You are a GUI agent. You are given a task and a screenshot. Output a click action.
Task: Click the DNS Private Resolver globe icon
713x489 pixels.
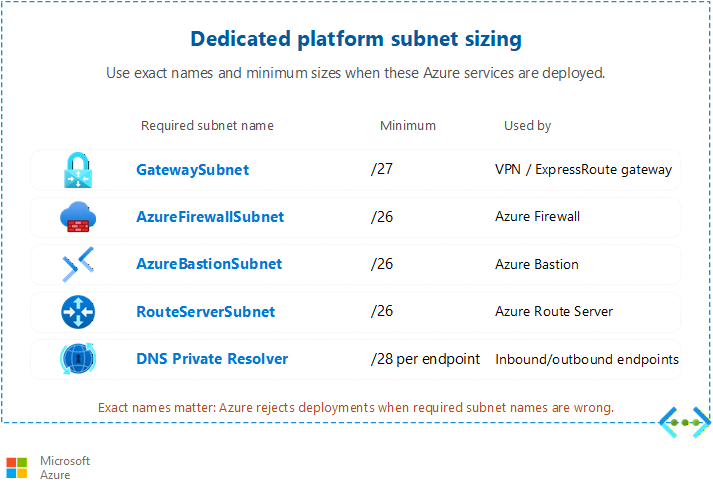point(78,359)
